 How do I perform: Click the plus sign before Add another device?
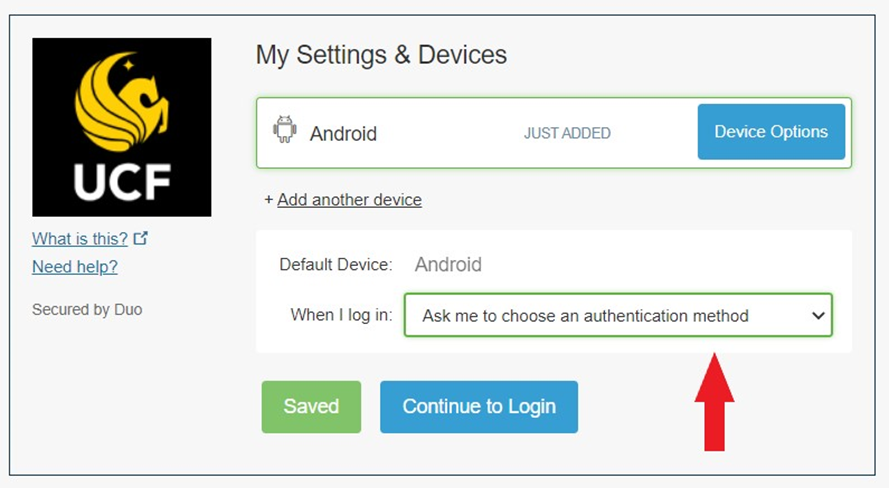(269, 200)
